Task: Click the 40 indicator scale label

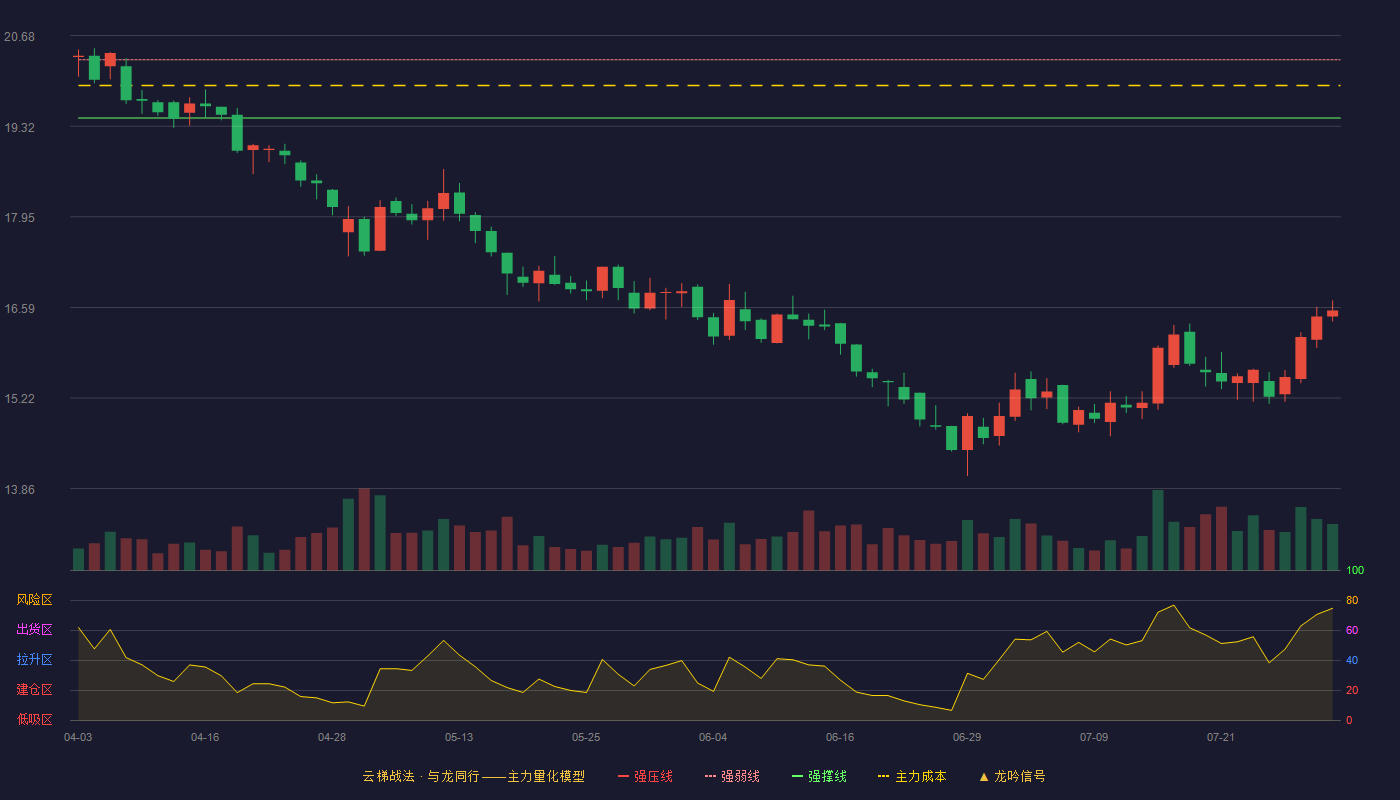Action: [x=1352, y=660]
